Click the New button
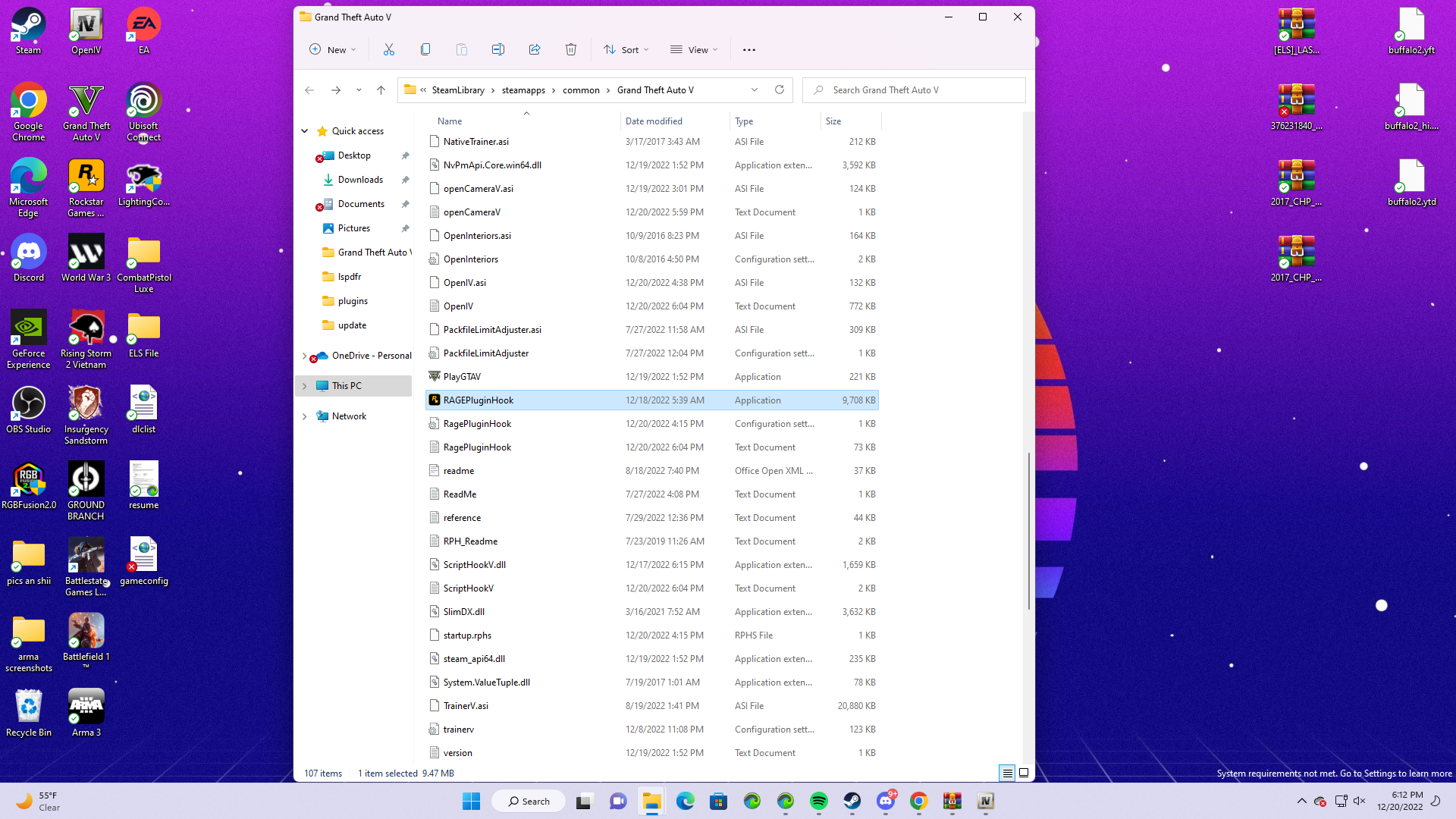This screenshot has width=1456, height=819. (332, 50)
